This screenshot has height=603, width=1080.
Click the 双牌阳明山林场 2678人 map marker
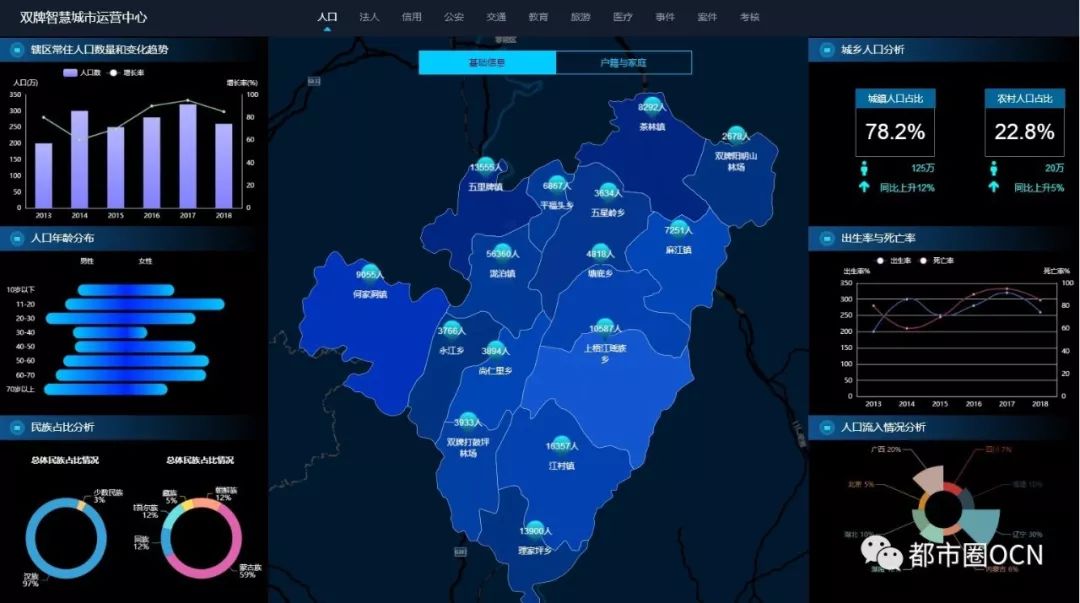coord(736,135)
